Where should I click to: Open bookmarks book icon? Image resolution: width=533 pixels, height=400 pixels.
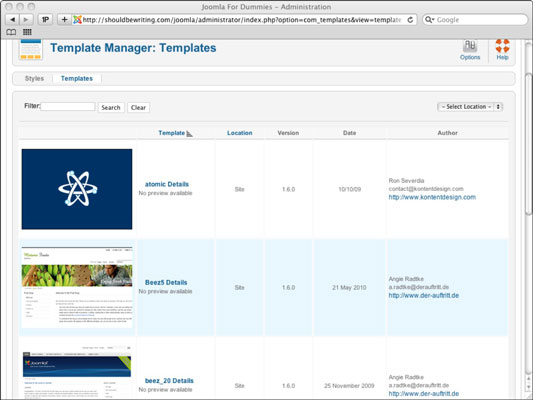11,32
